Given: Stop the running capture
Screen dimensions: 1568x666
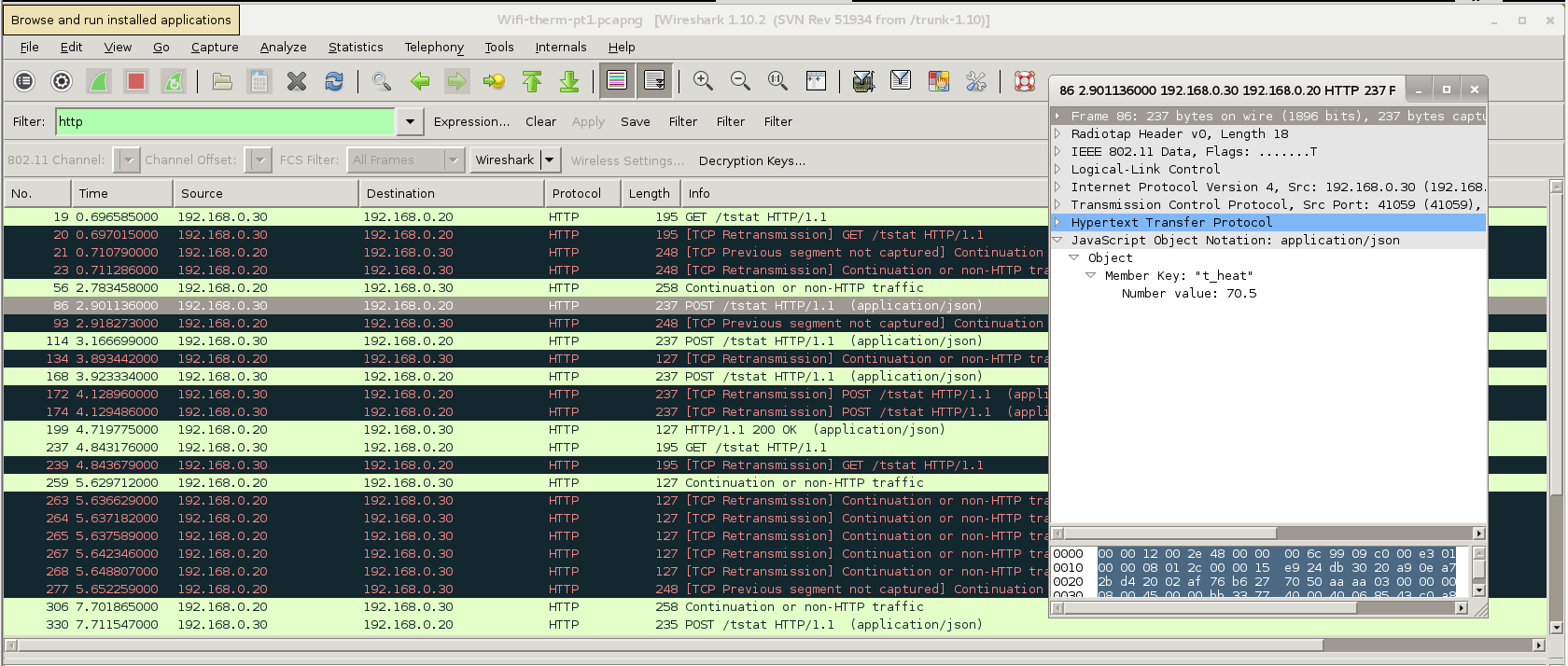Looking at the screenshot, I should pos(136,81).
